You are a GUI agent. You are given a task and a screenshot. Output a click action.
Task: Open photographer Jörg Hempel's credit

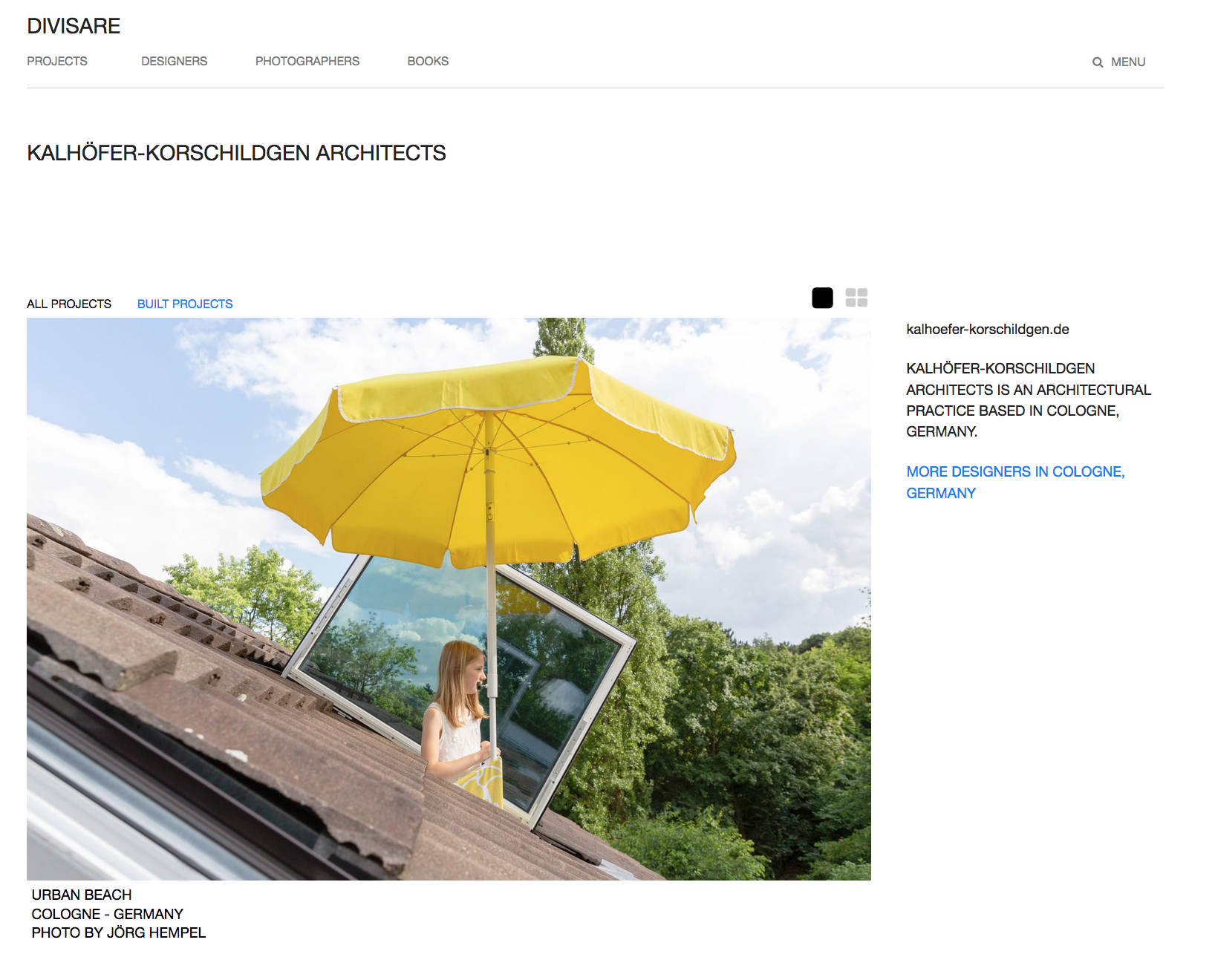tap(118, 932)
